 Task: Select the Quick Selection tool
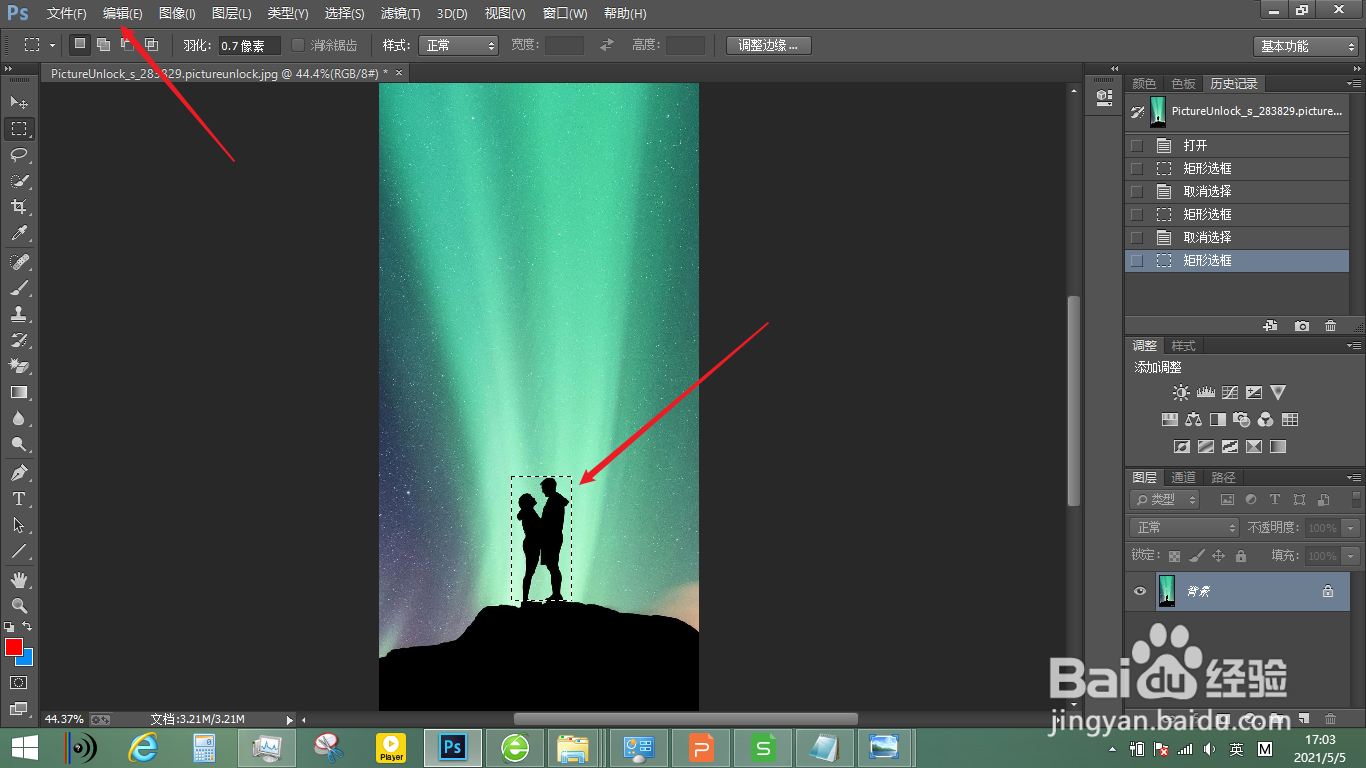[x=19, y=181]
